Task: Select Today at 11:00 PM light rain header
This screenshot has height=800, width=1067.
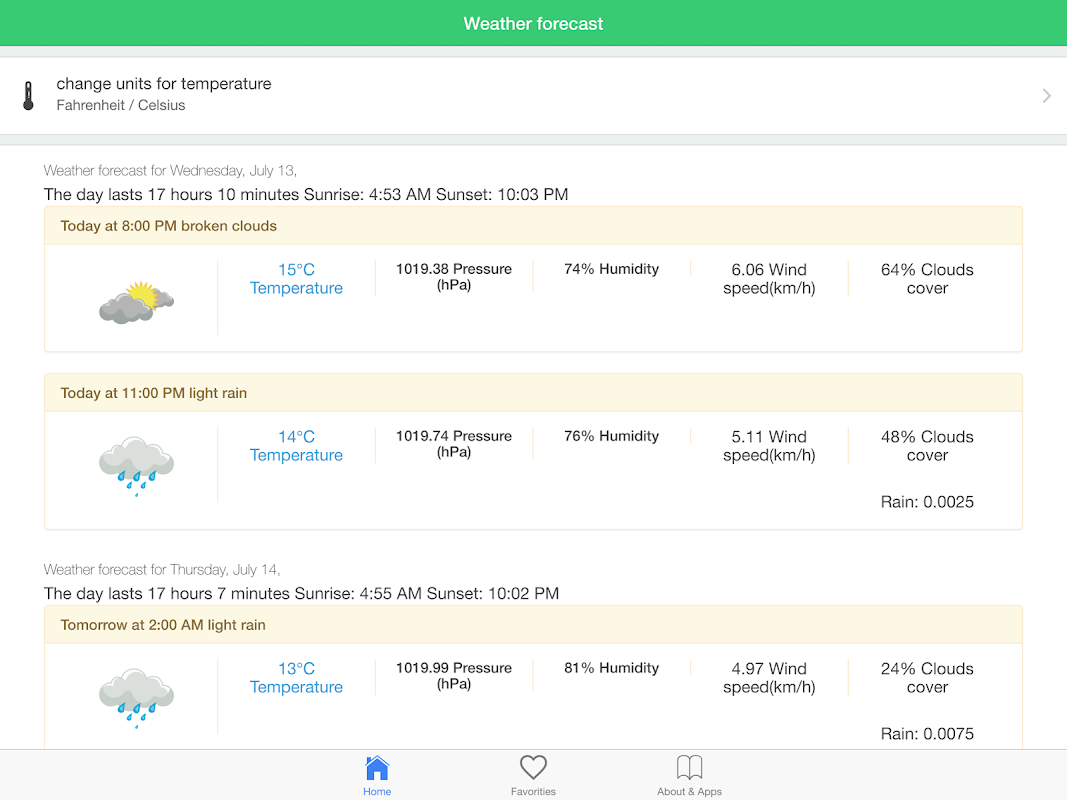Action: (x=154, y=393)
